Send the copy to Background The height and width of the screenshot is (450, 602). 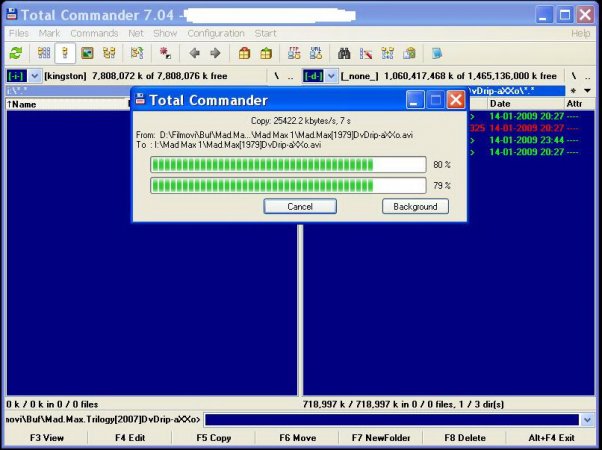pos(415,206)
